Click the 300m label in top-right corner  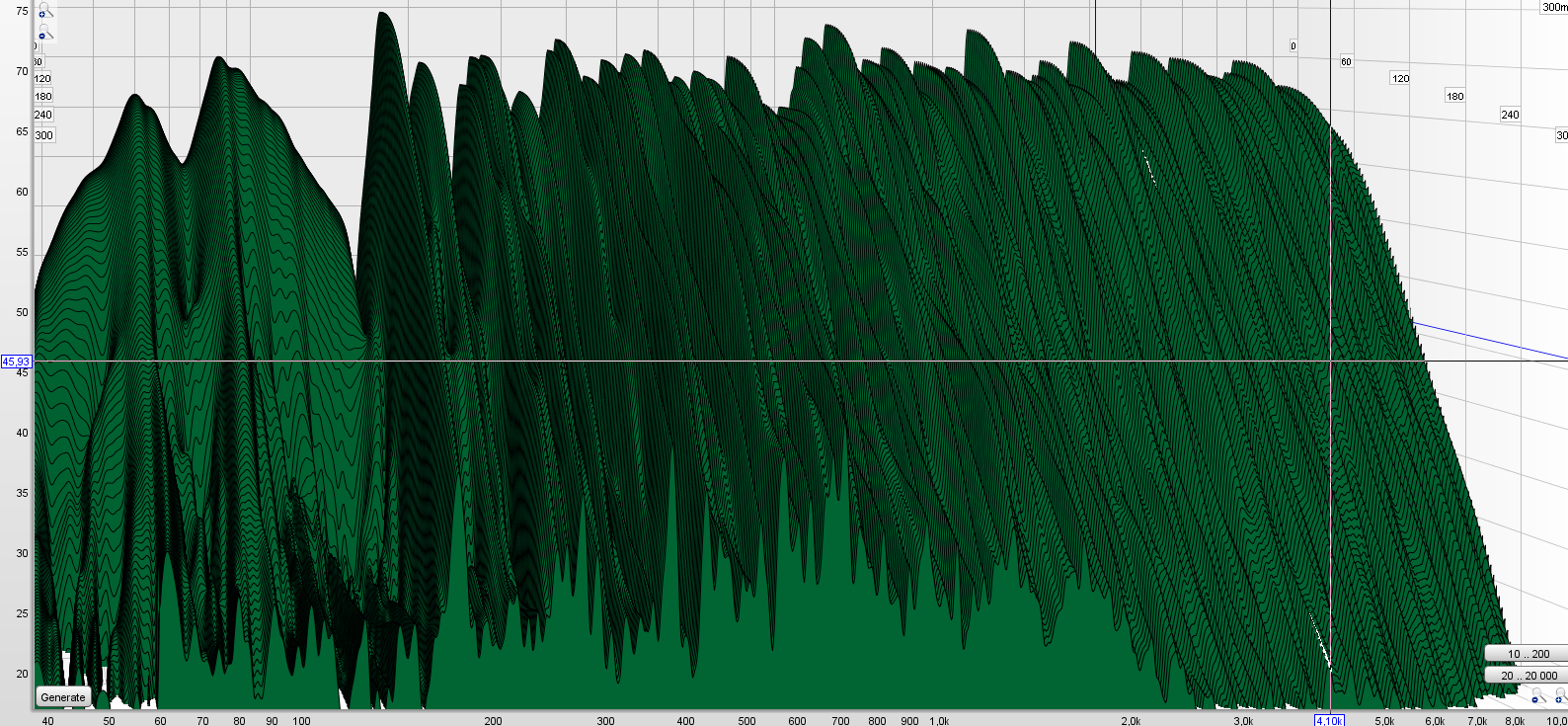point(1554,7)
